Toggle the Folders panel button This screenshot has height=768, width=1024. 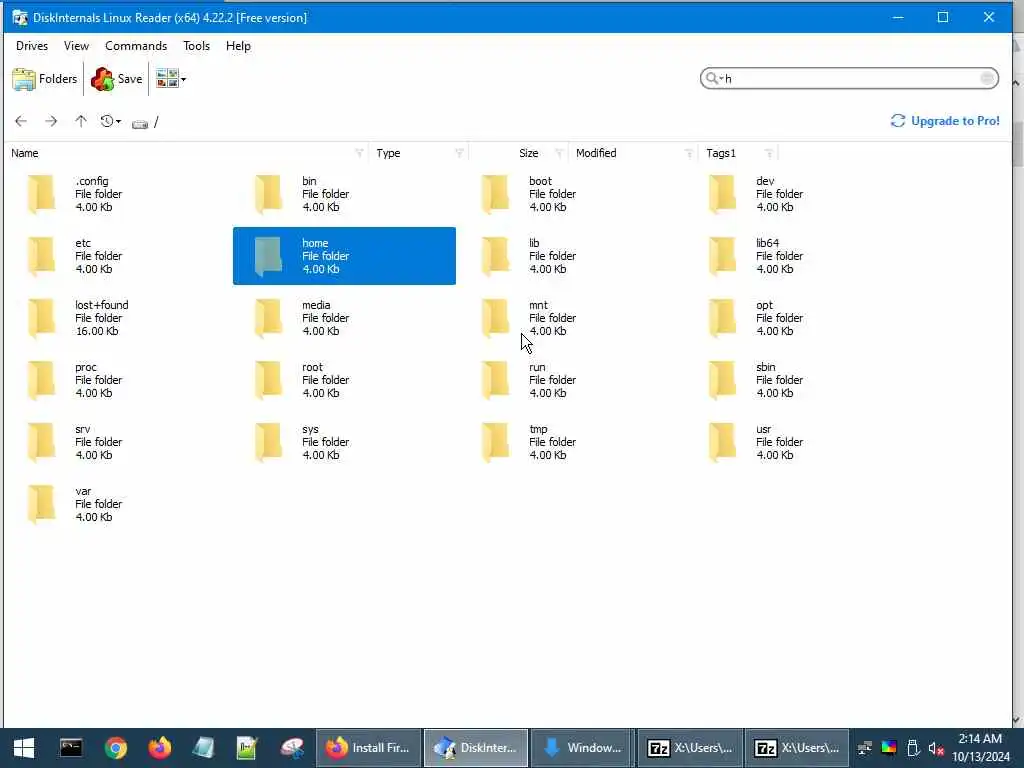point(45,79)
